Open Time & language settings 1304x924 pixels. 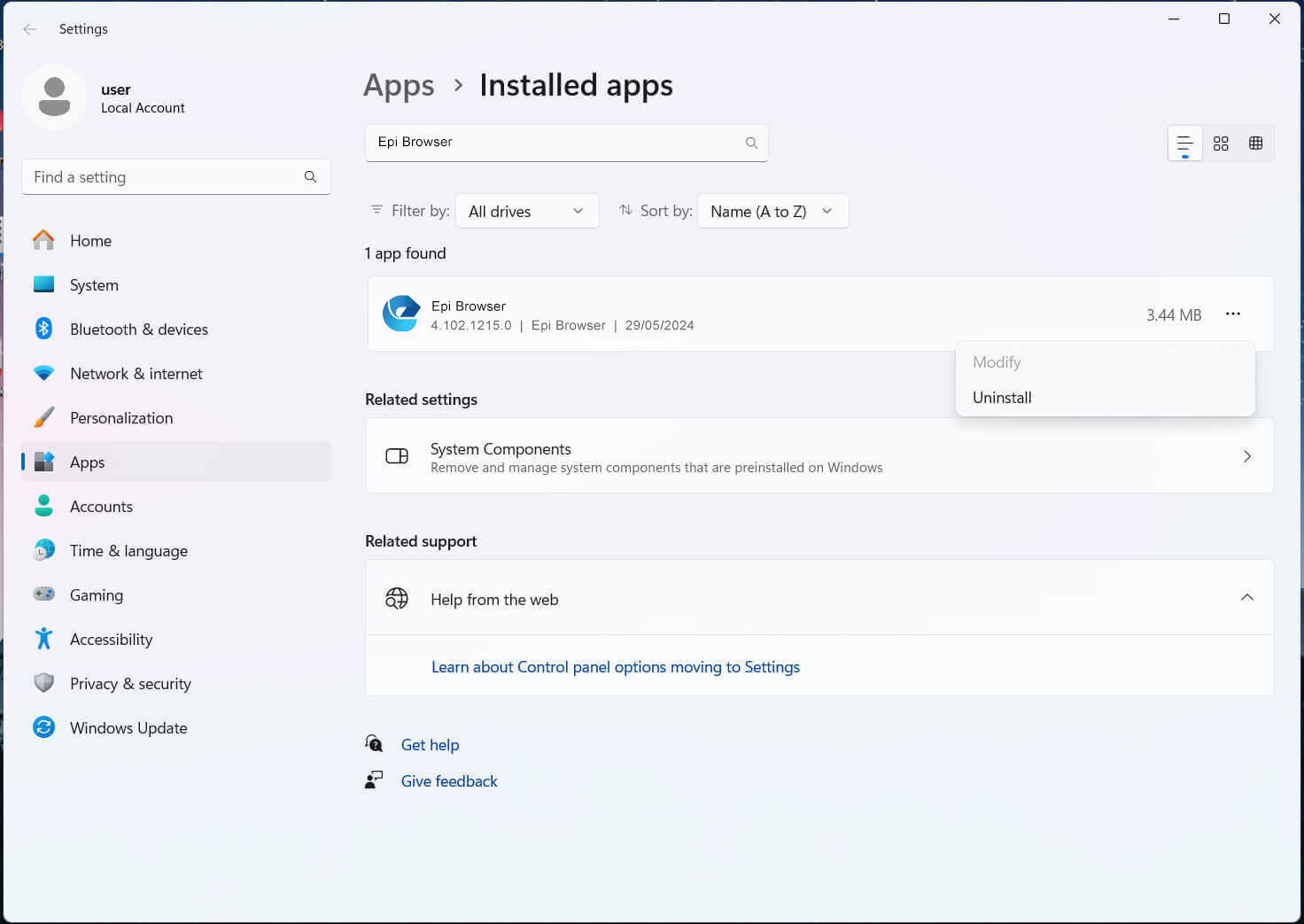click(x=176, y=550)
